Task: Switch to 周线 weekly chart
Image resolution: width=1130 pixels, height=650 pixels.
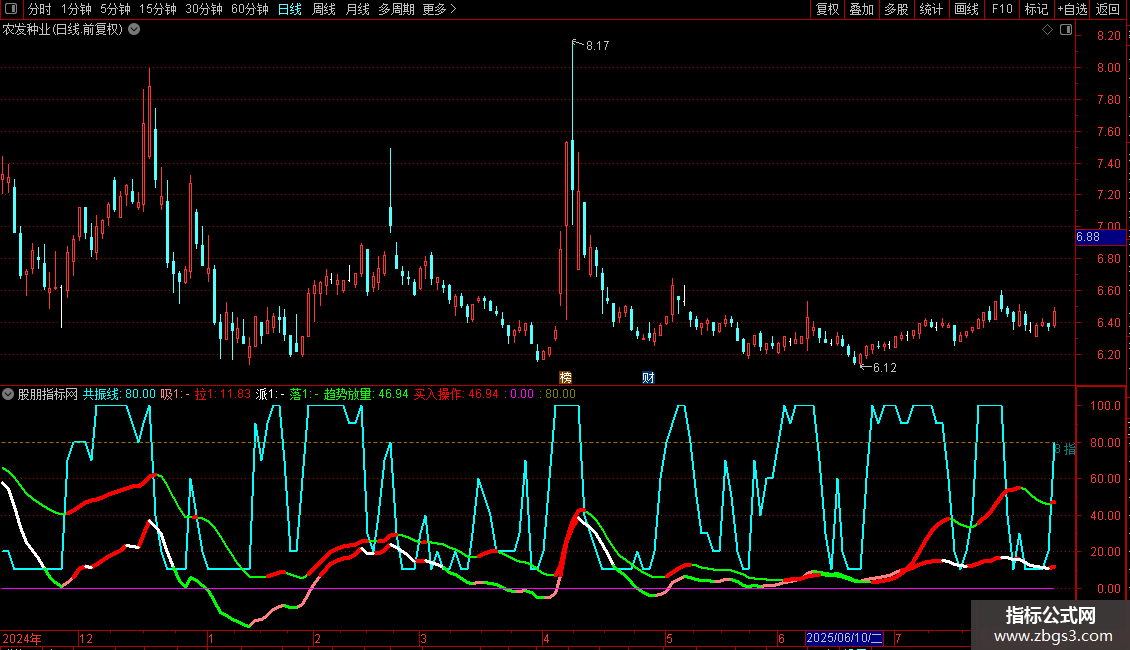Action: 324,9
